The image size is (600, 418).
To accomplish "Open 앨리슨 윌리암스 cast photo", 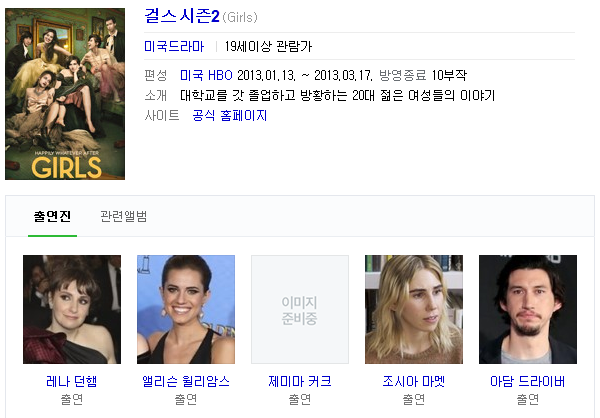I will point(186,309).
